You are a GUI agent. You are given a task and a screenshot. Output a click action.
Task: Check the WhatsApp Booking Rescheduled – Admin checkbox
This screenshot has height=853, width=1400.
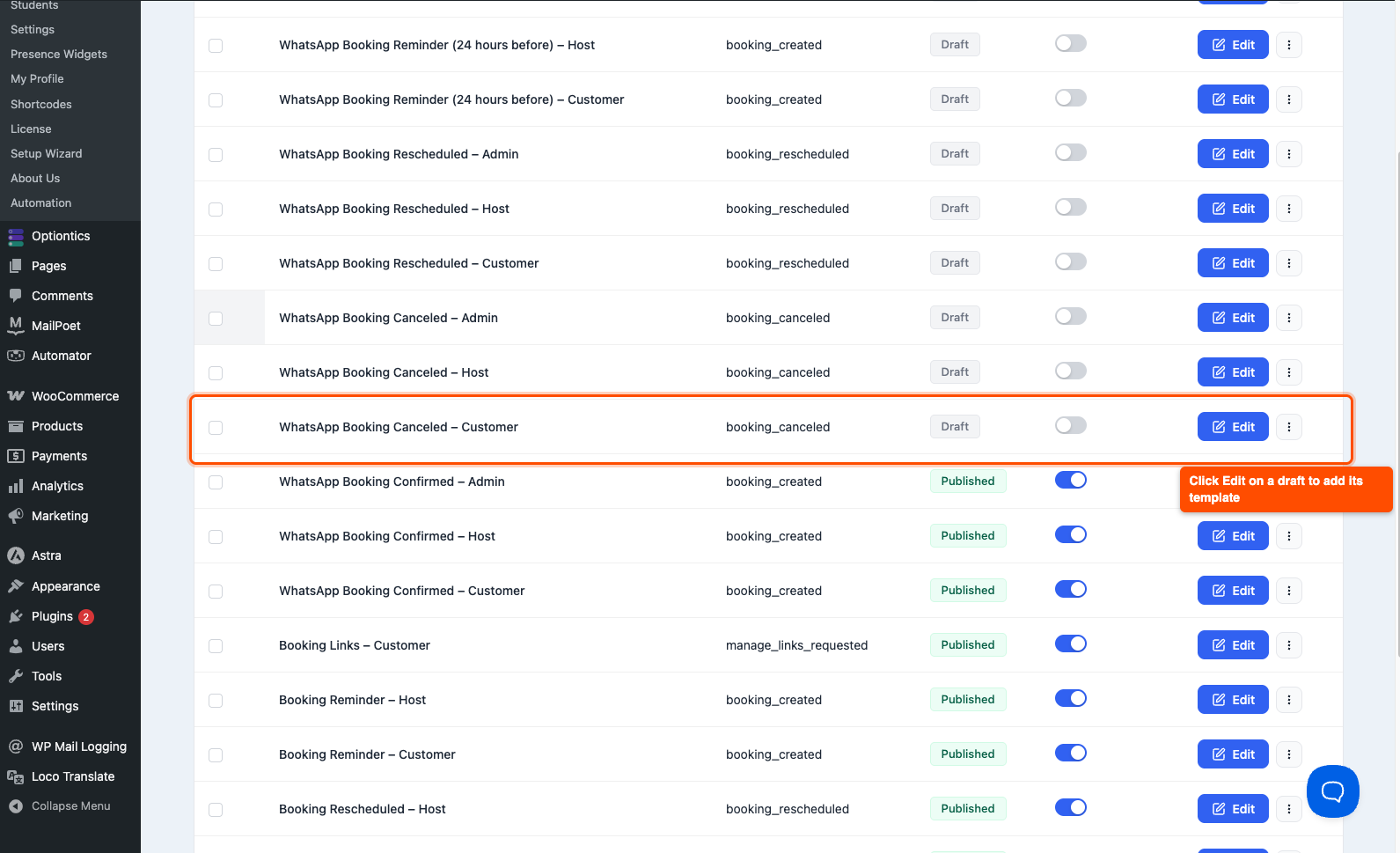[x=216, y=155]
